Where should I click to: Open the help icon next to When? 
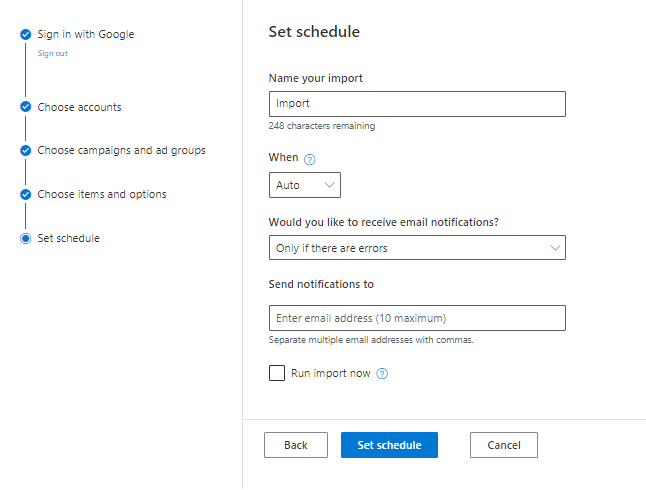pyautogui.click(x=309, y=159)
